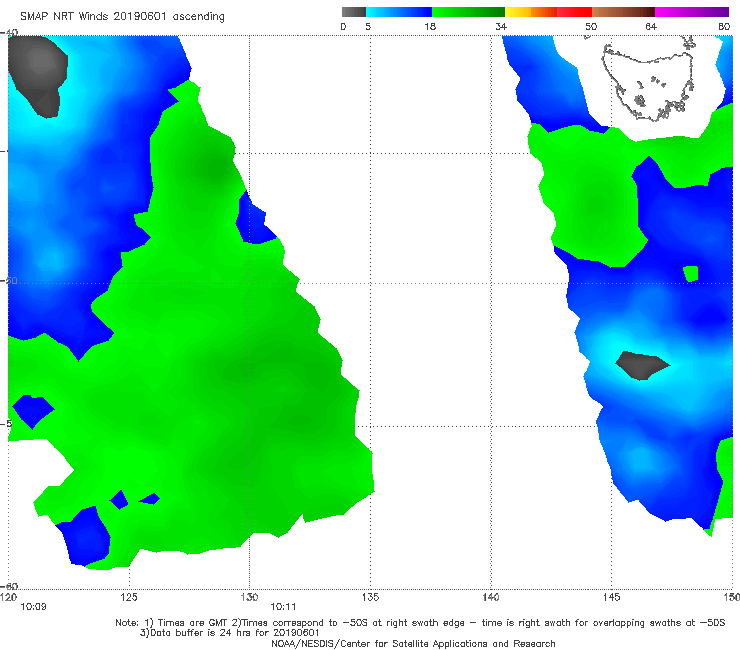Click the '34' label under the color bar
Viewport: 740px width, 650px height.
501,26
